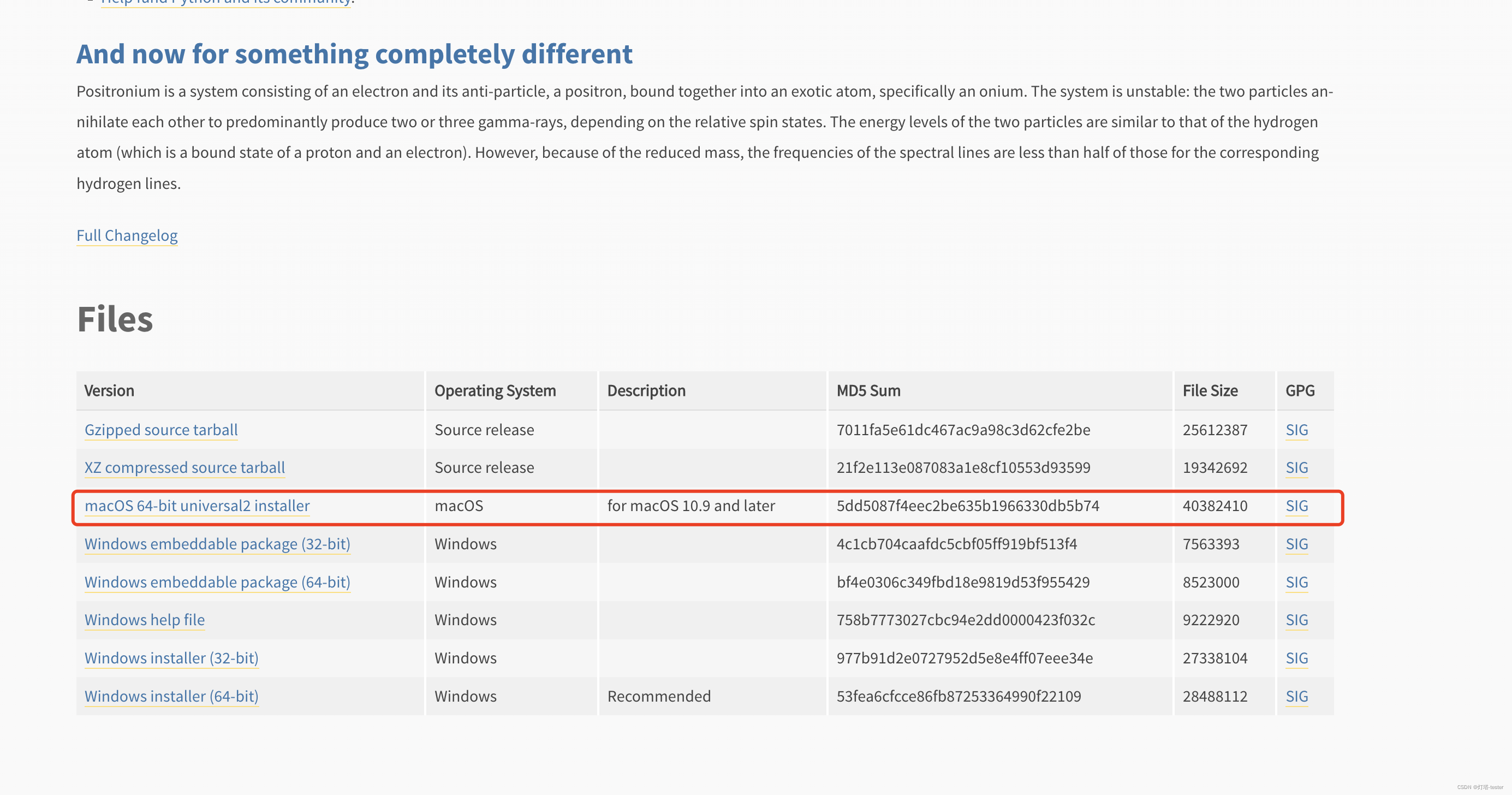1512x795 pixels.
Task: Click macOS 64-bit universal2 installer link
Action: [x=197, y=506]
